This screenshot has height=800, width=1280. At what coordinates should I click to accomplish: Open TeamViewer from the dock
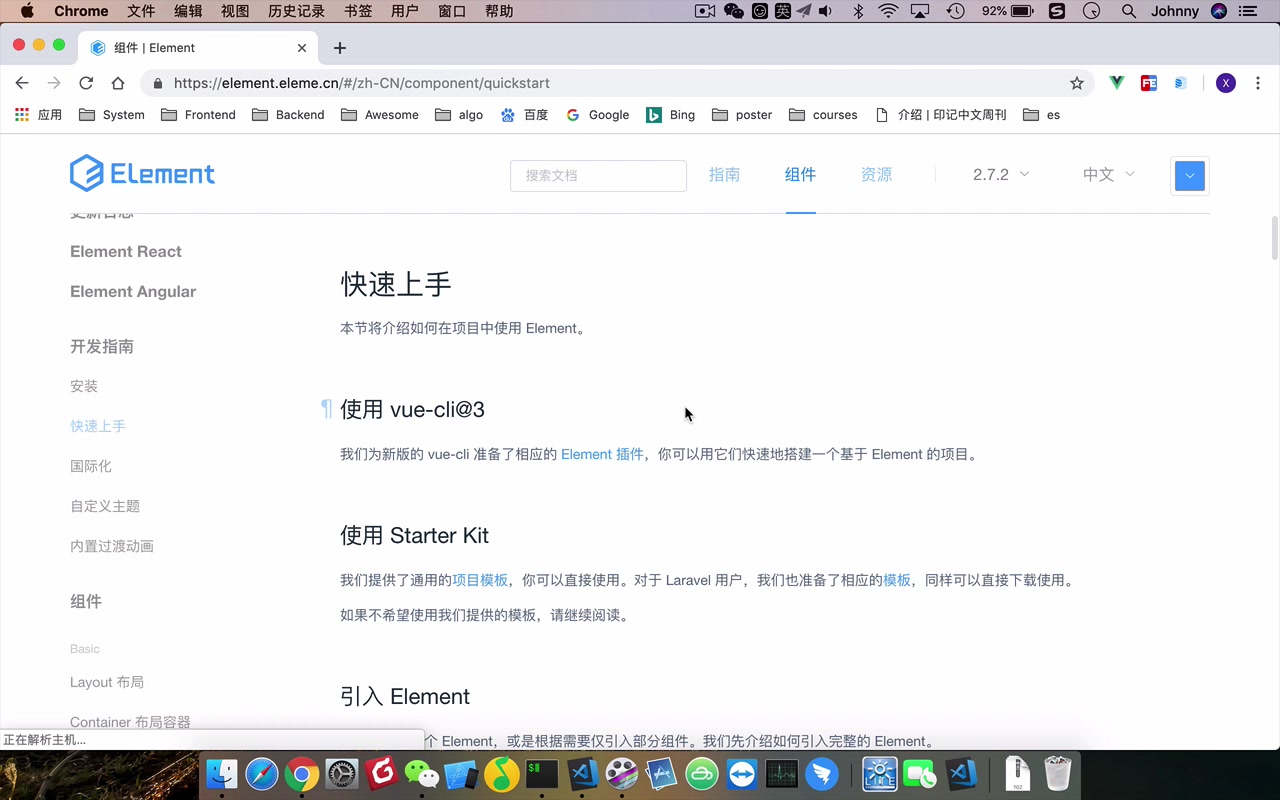click(742, 774)
